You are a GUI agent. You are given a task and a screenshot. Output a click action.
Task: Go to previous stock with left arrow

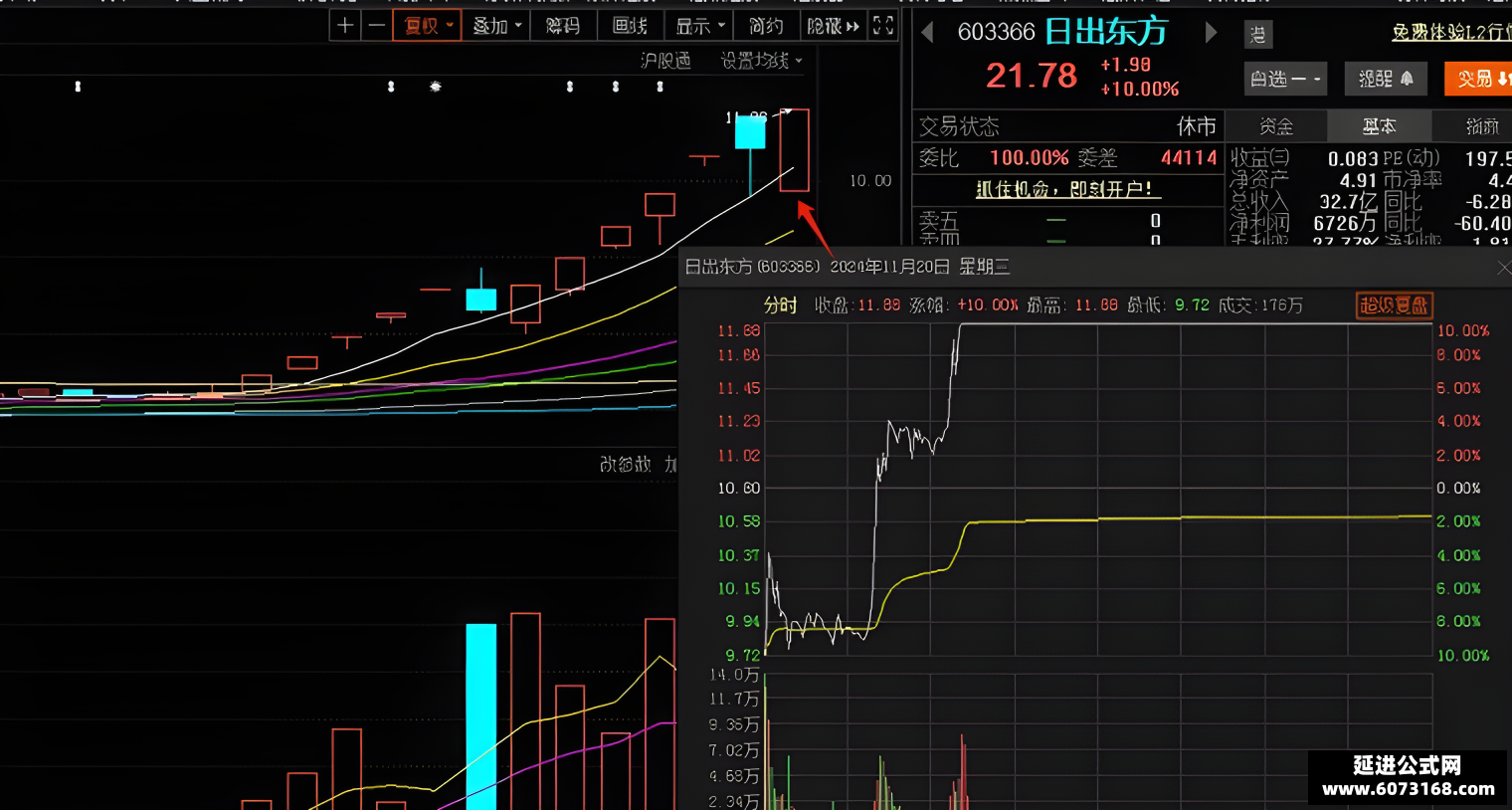[927, 33]
